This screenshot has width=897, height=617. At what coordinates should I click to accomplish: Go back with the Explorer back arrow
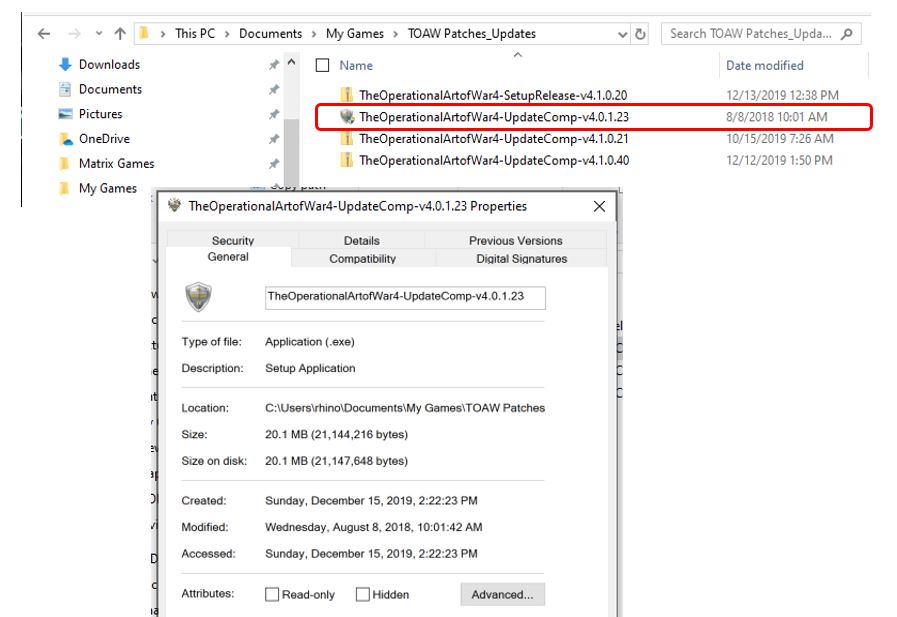click(43, 34)
